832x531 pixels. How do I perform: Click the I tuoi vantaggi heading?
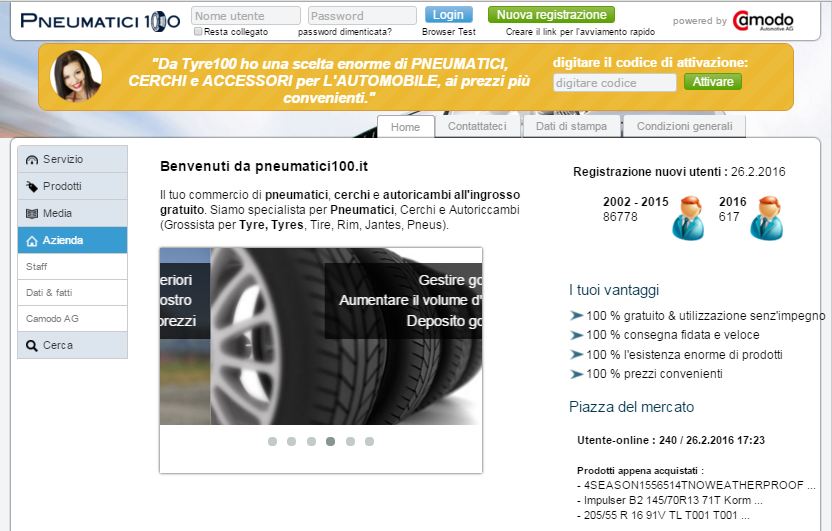point(614,290)
